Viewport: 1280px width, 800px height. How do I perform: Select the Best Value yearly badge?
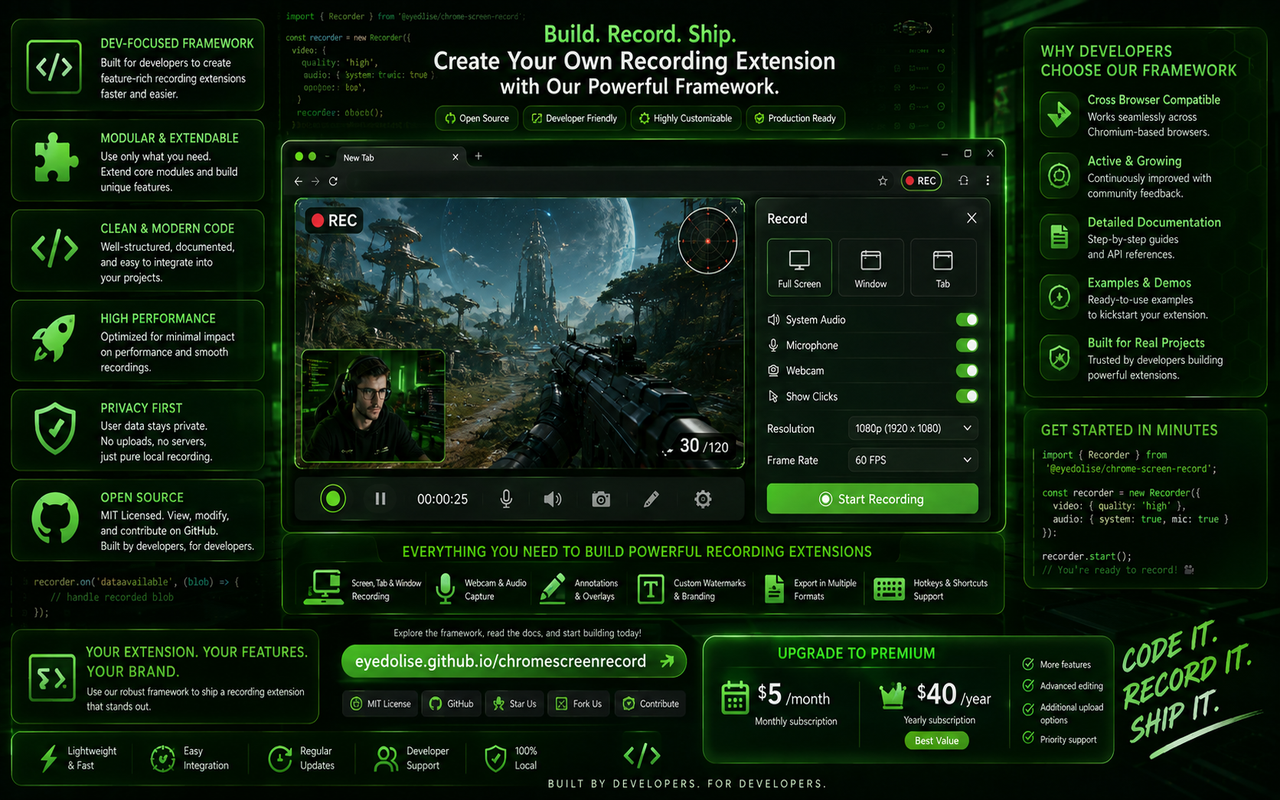937,741
